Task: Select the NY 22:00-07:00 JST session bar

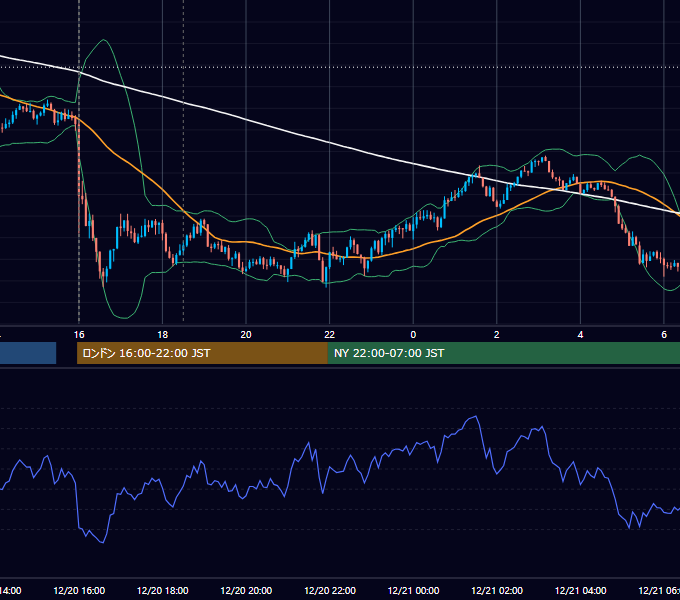Action: click(503, 353)
